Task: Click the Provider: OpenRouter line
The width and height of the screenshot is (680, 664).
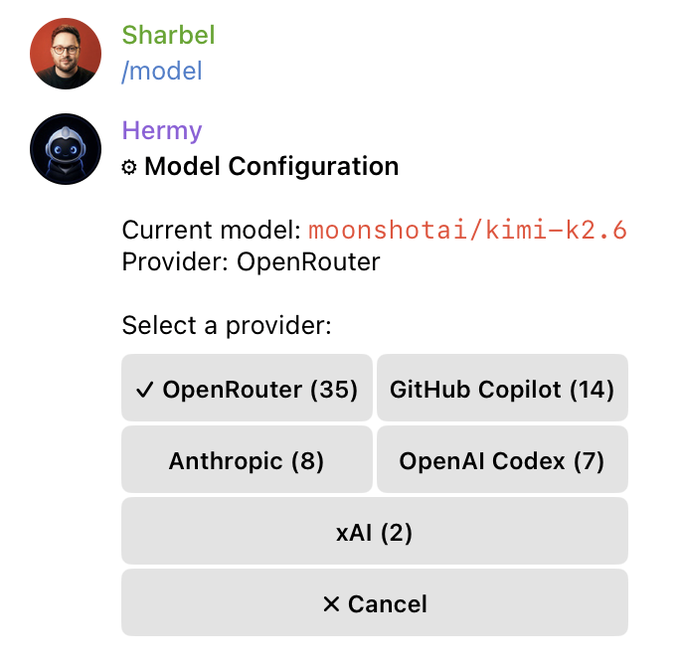Action: [x=251, y=262]
